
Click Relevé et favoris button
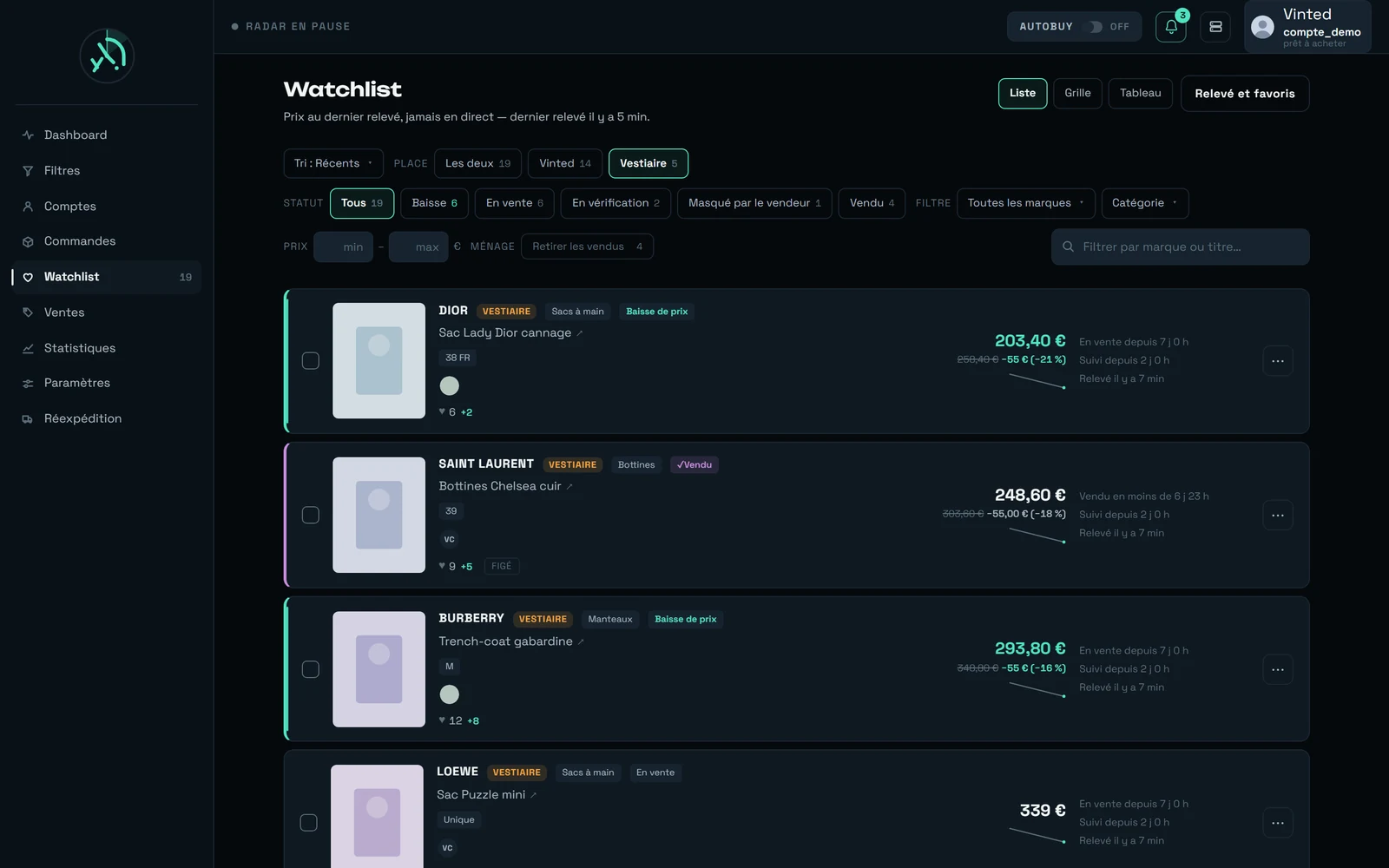[x=1245, y=94]
